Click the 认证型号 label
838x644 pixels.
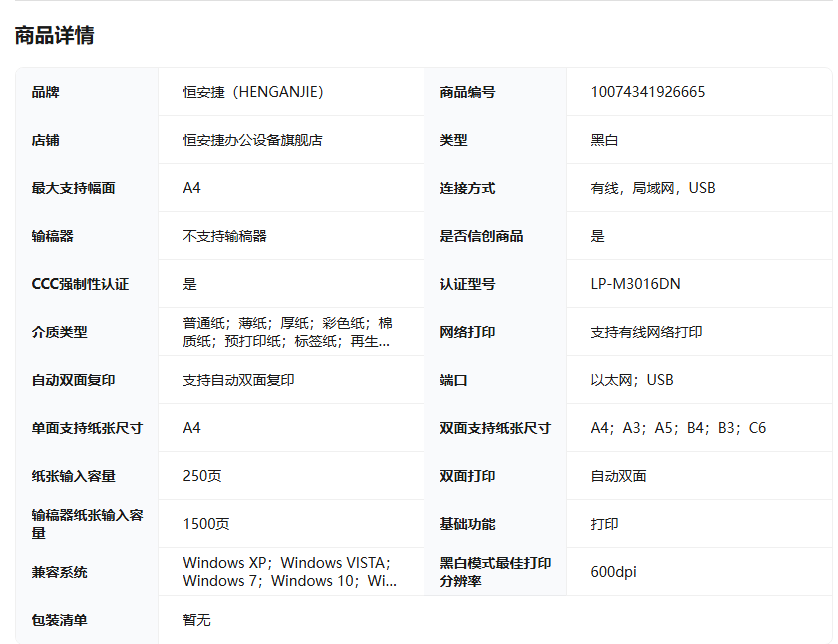pyautogui.click(x=467, y=284)
